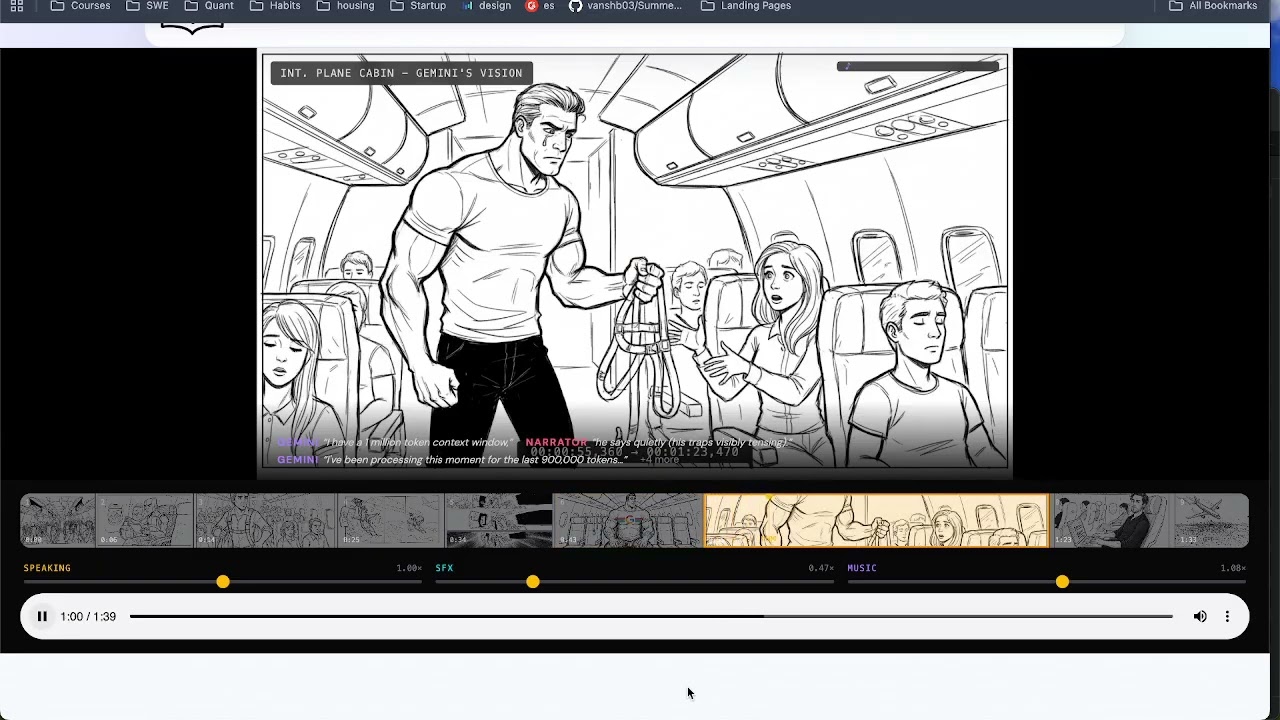Open the Courses bookmark folder

point(80,6)
